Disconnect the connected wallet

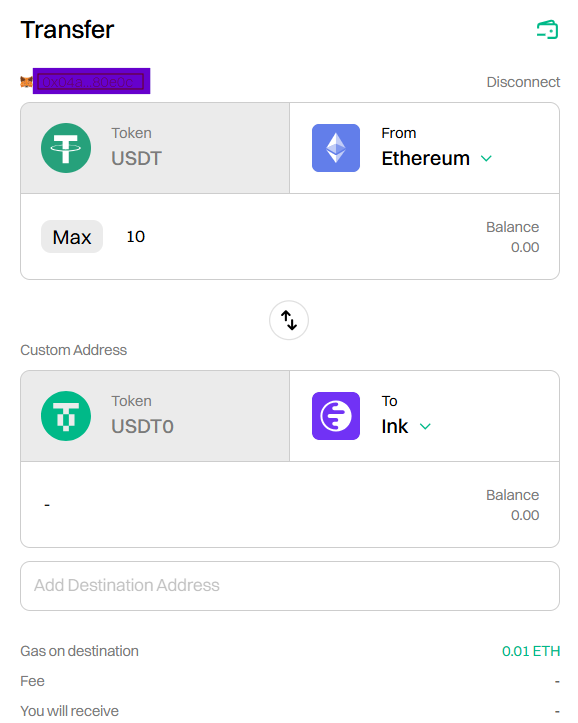(523, 82)
